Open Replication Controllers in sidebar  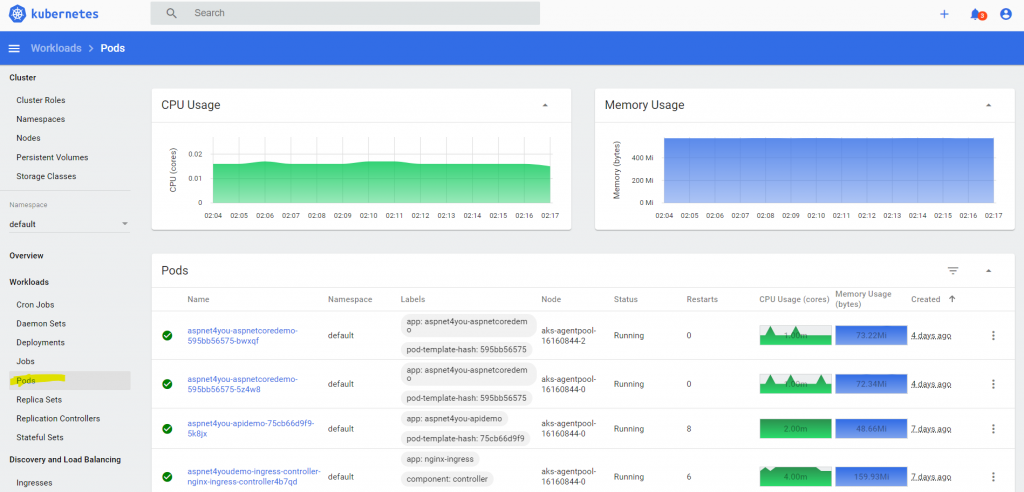point(58,418)
